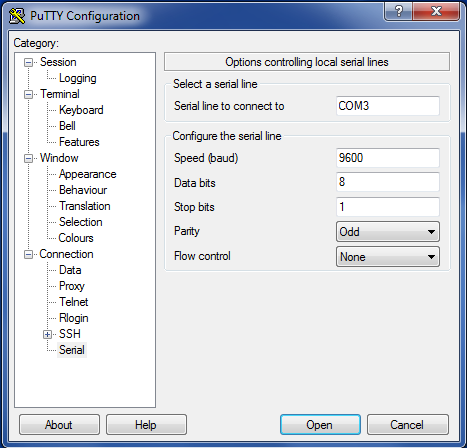Select Telnet in the category tree
This screenshot has height=448, width=467.
(73, 302)
